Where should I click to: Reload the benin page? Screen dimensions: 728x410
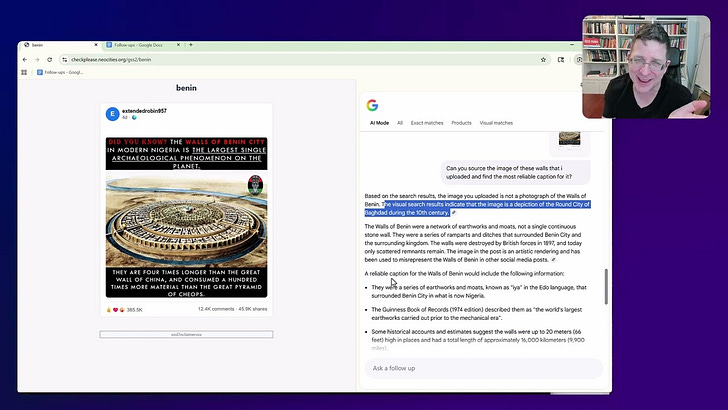tap(50, 59)
